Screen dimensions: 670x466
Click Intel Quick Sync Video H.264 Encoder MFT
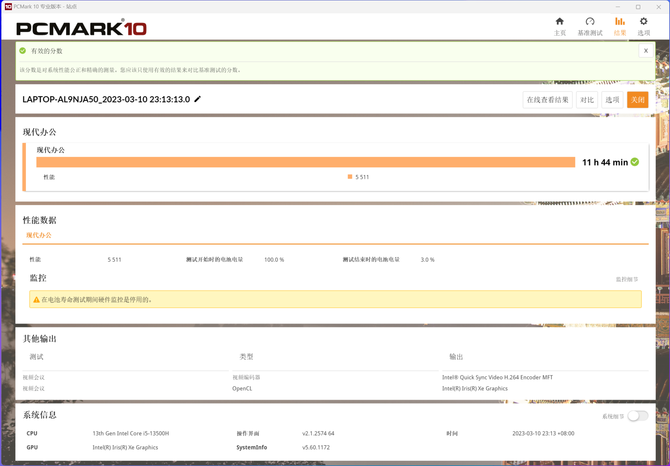coord(497,378)
